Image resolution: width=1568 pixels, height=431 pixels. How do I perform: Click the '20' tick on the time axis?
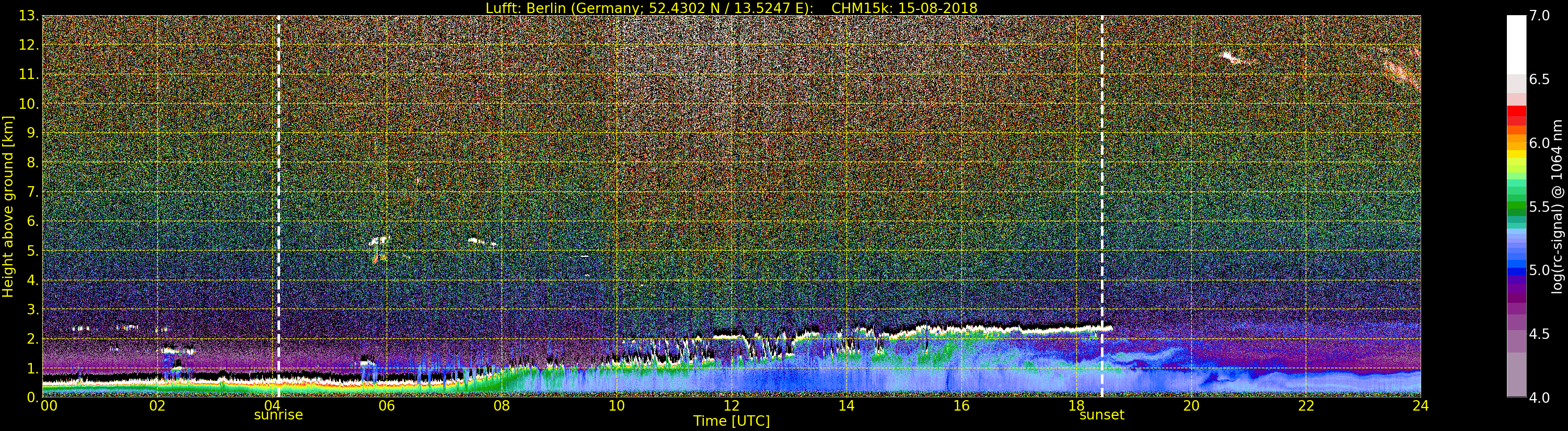pos(1191,406)
